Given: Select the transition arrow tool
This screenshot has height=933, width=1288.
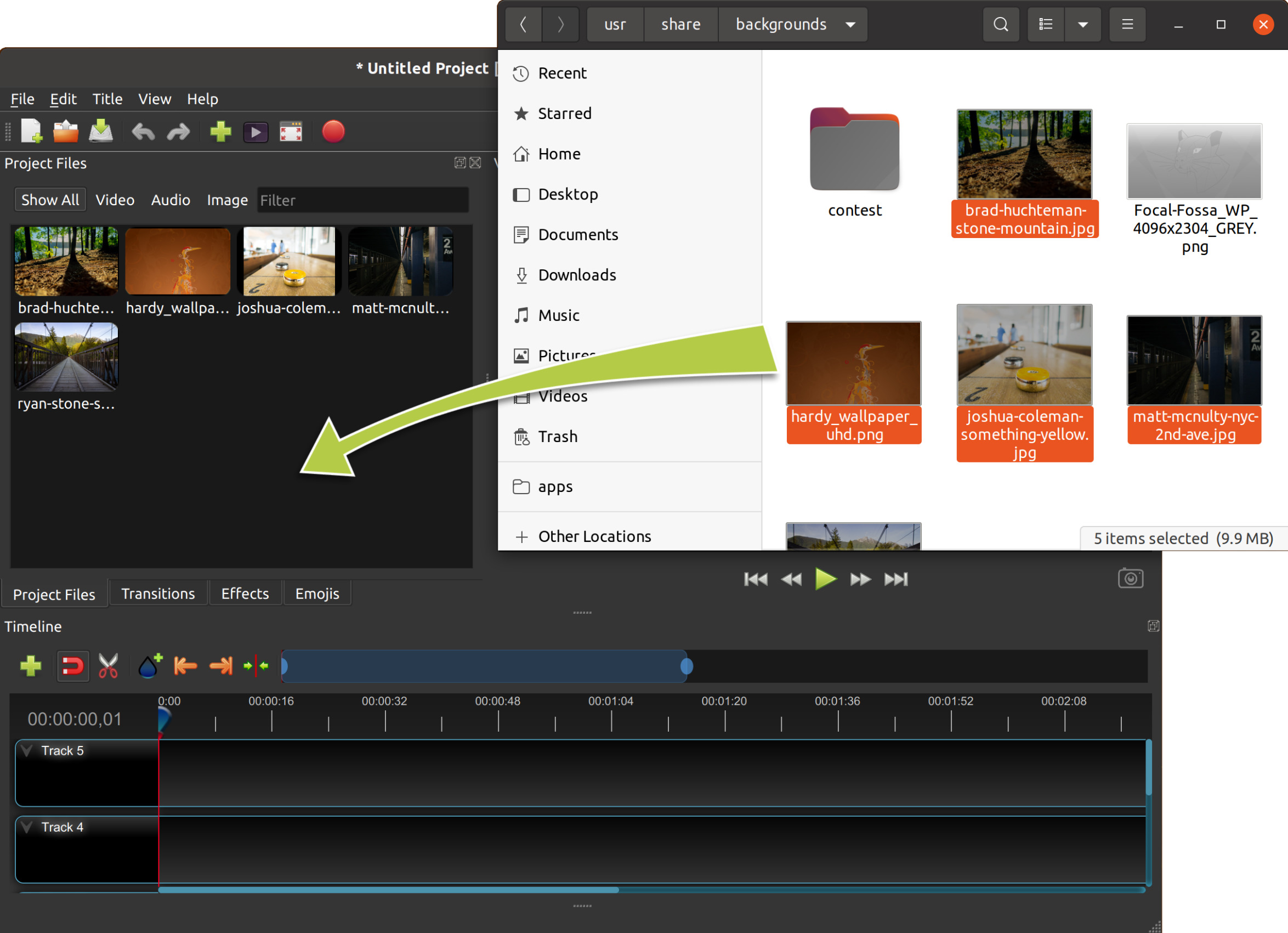Looking at the screenshot, I should pos(254,666).
